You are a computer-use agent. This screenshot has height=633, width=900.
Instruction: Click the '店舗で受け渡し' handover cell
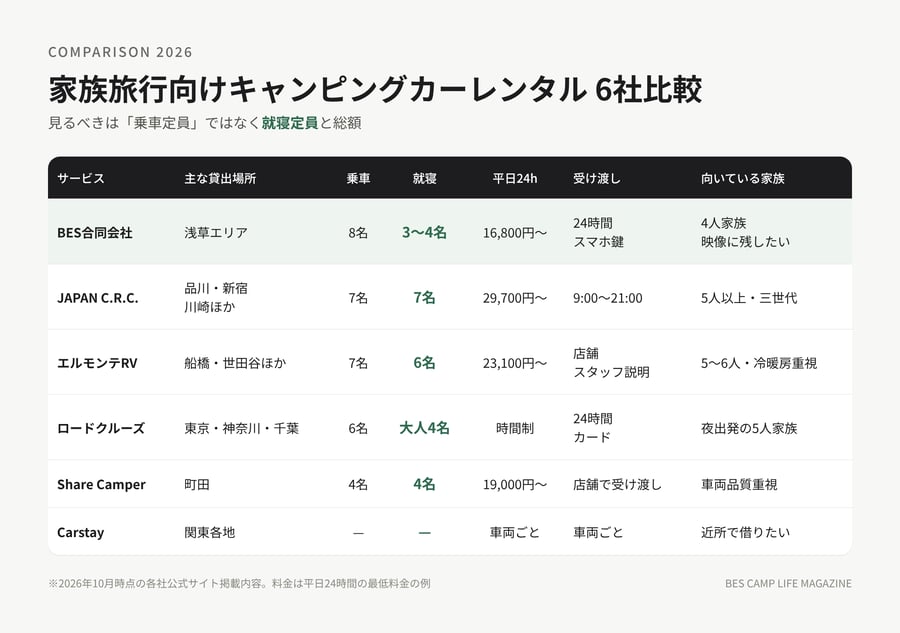click(x=618, y=484)
